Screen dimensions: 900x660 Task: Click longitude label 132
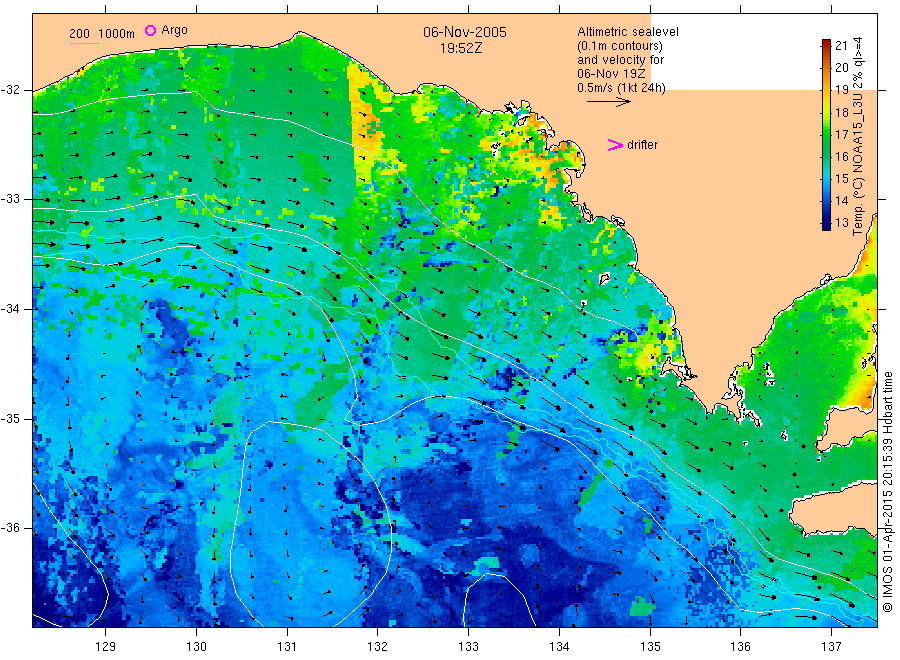point(378,647)
